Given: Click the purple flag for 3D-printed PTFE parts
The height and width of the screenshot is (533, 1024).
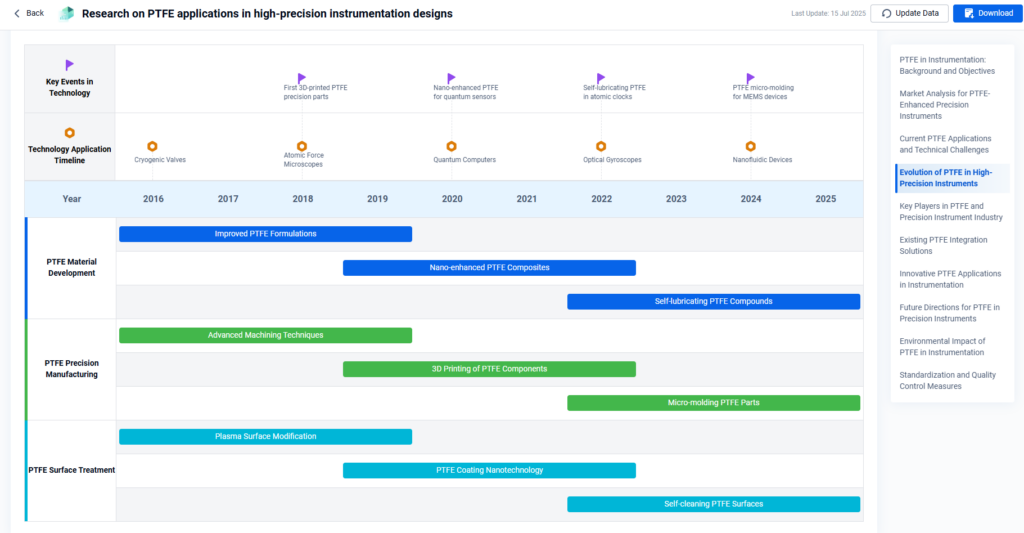Looking at the screenshot, I should (x=302, y=78).
